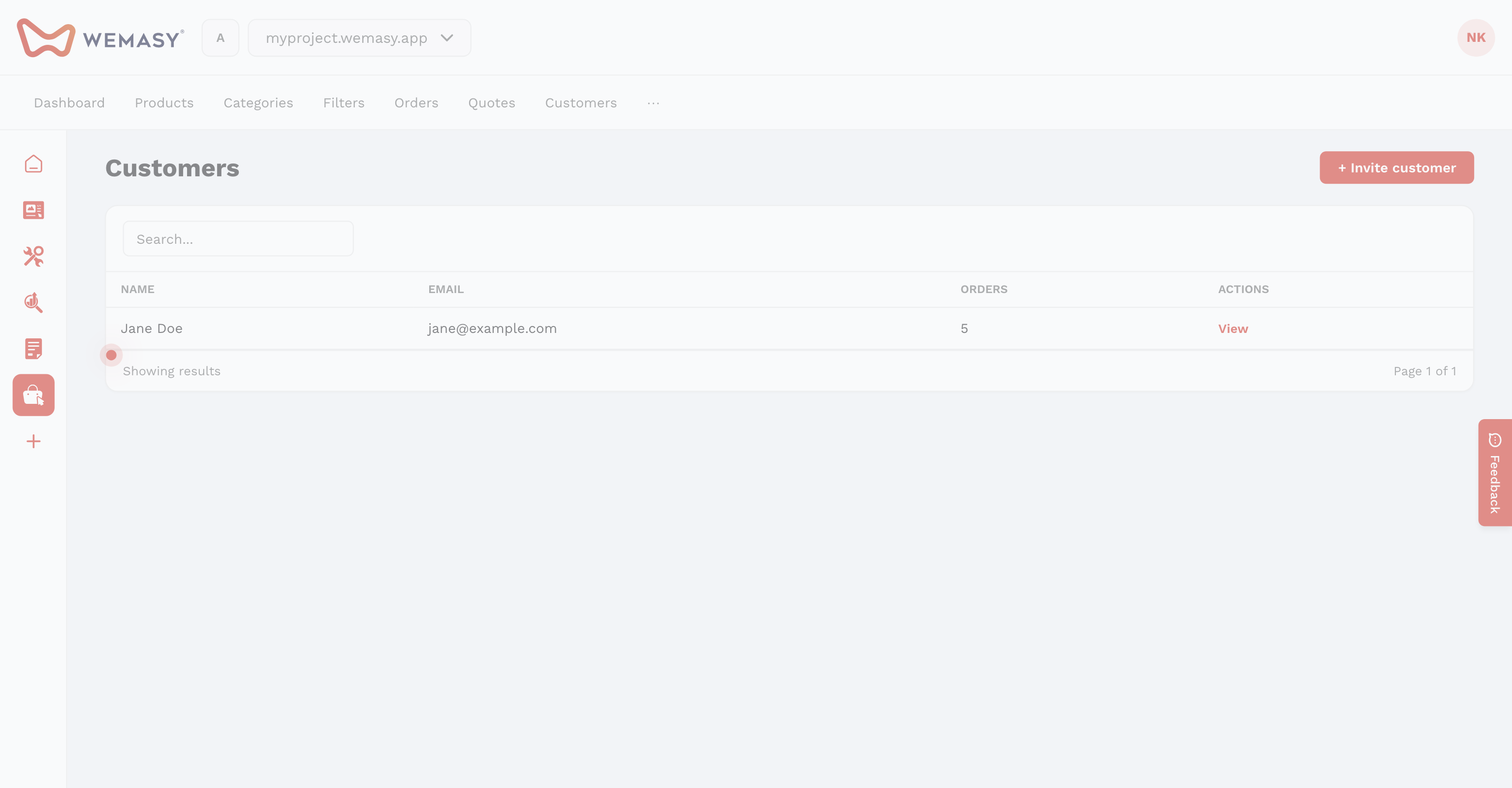Open the more tabs ellipsis menu
The width and height of the screenshot is (1512, 788).
653,103
